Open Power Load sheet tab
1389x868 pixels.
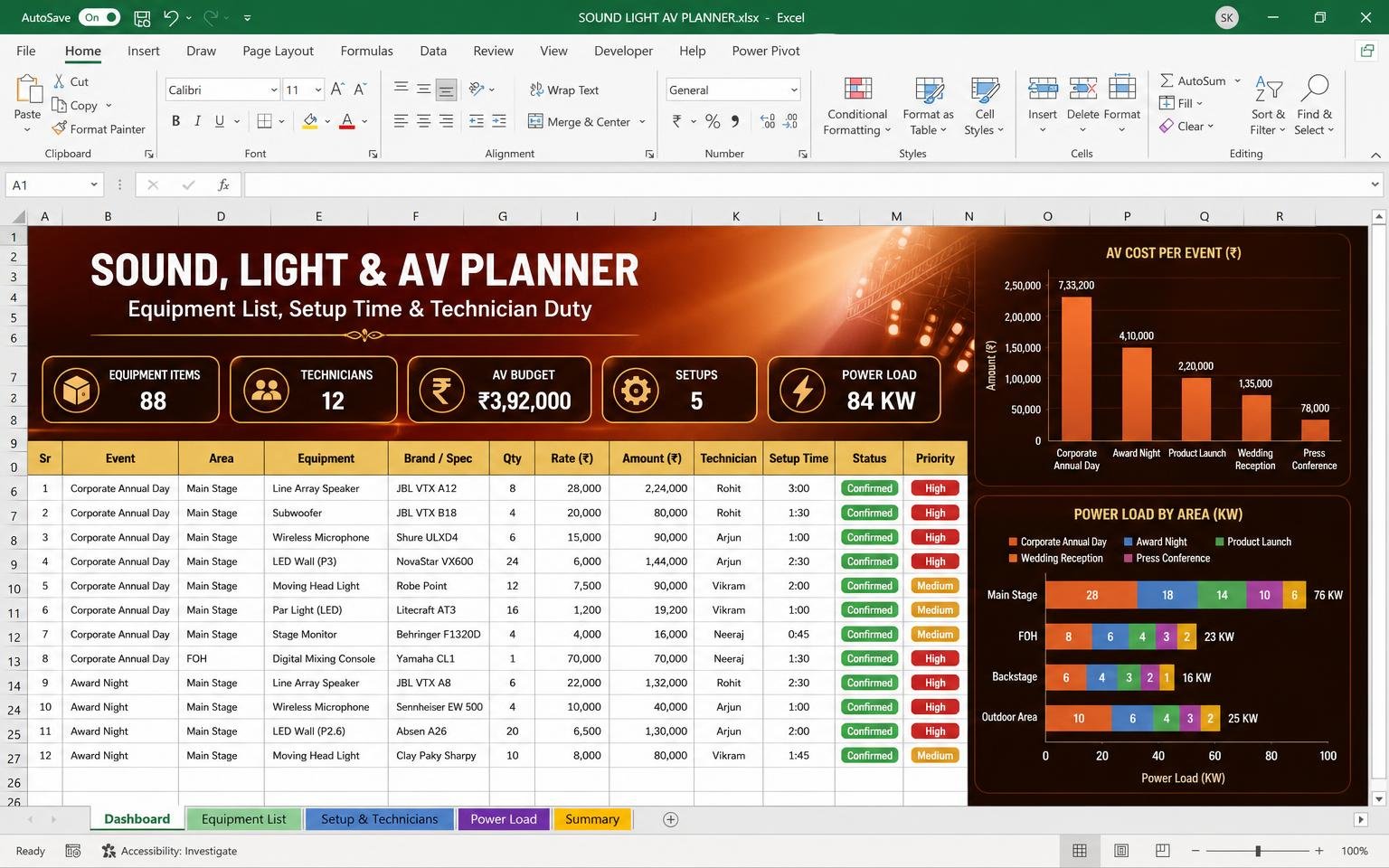pyautogui.click(x=504, y=819)
